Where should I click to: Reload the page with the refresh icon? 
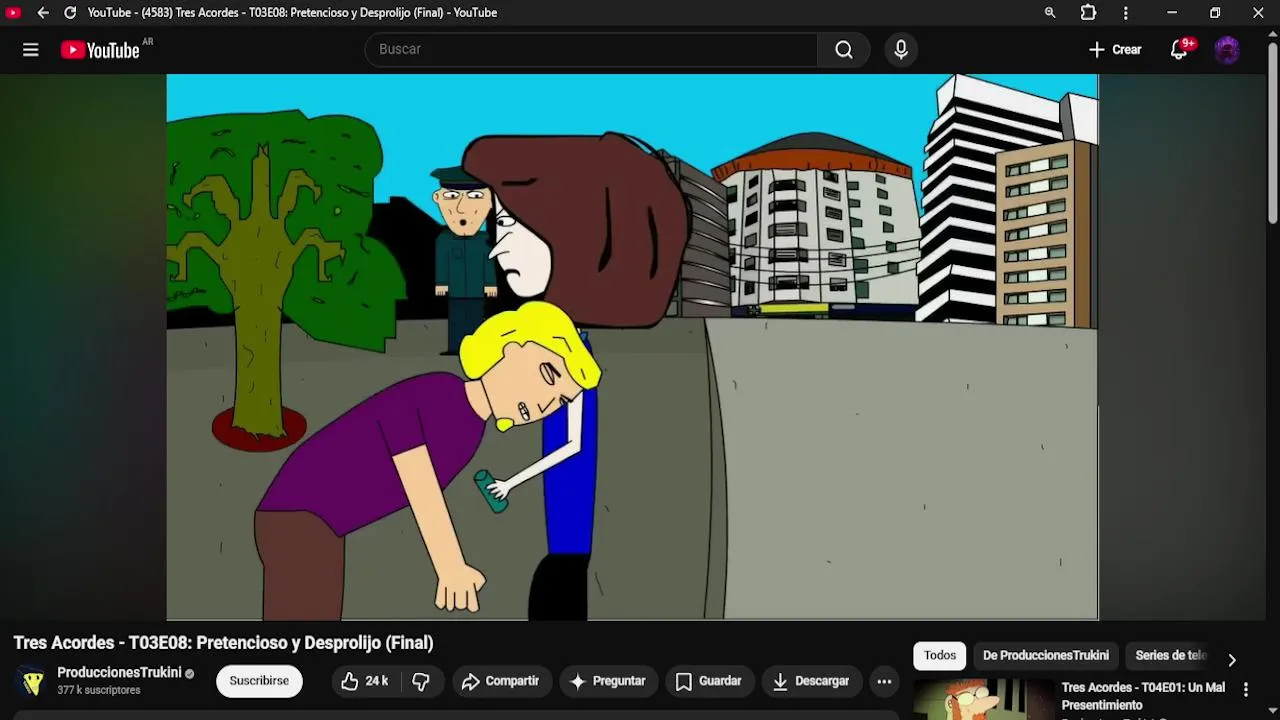(x=70, y=13)
